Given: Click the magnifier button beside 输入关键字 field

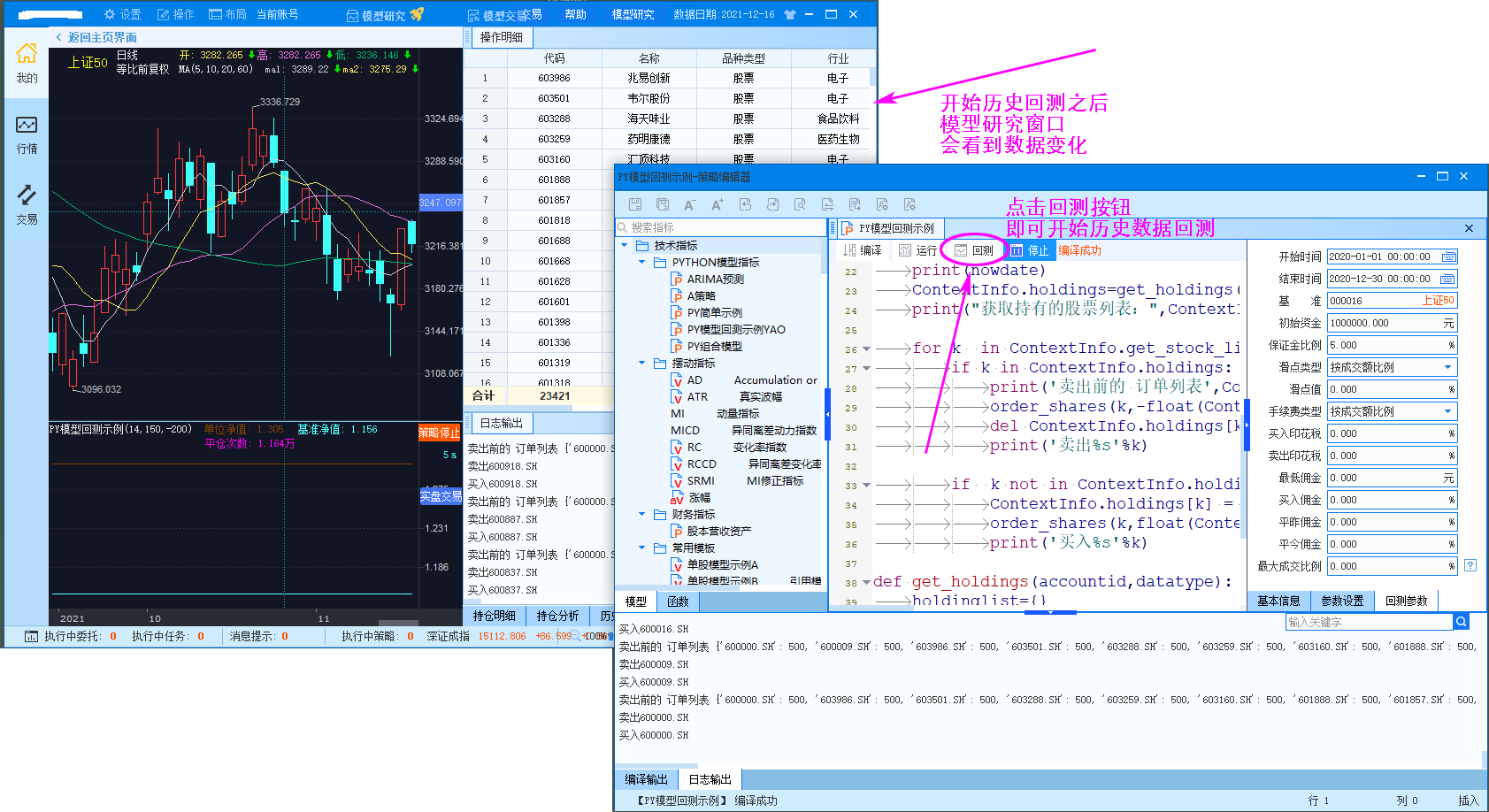Looking at the screenshot, I should [1462, 622].
